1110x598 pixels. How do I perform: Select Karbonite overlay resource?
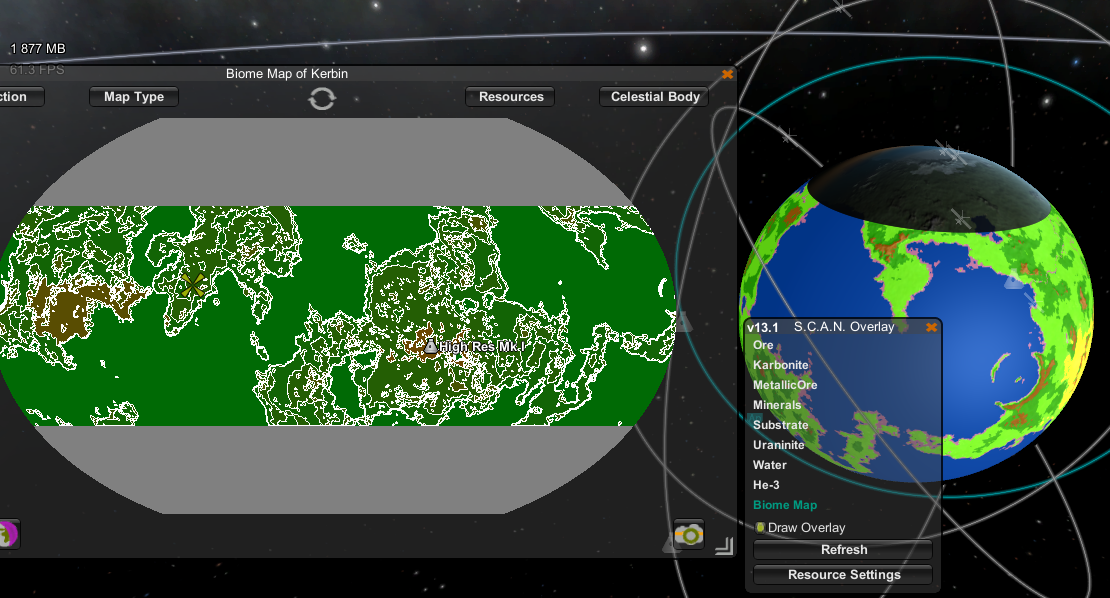click(x=780, y=365)
